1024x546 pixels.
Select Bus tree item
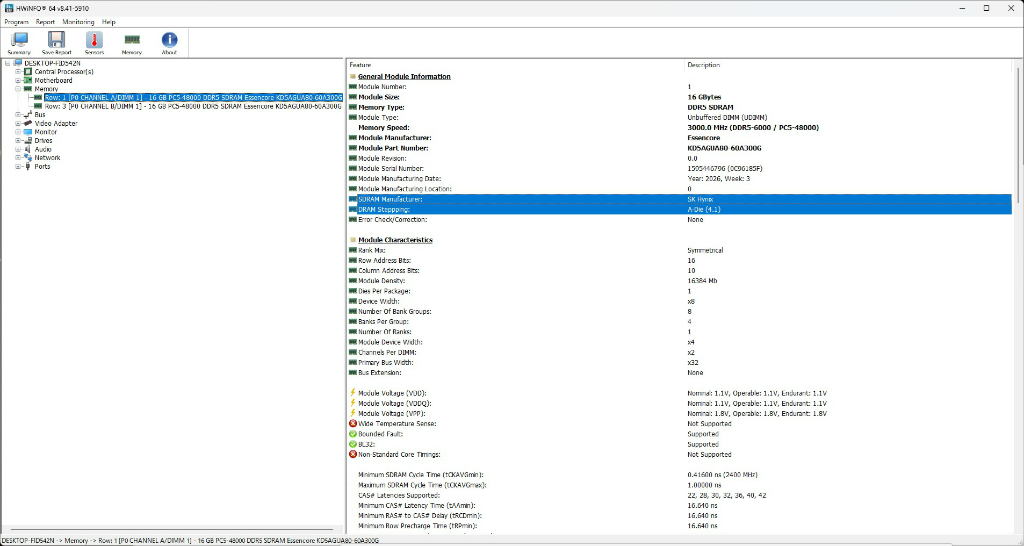(x=40, y=114)
